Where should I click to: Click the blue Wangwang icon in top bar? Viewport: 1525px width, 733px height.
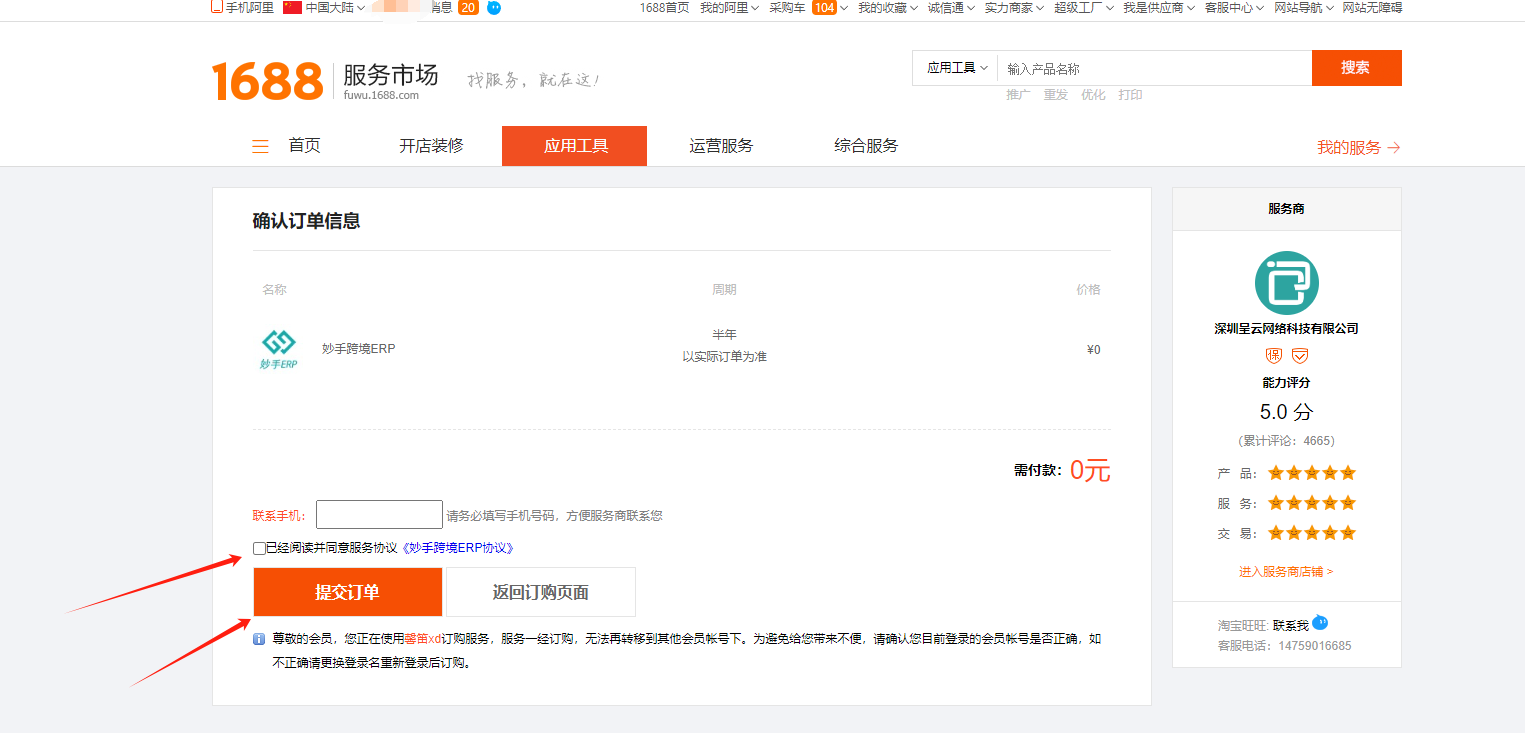click(494, 8)
